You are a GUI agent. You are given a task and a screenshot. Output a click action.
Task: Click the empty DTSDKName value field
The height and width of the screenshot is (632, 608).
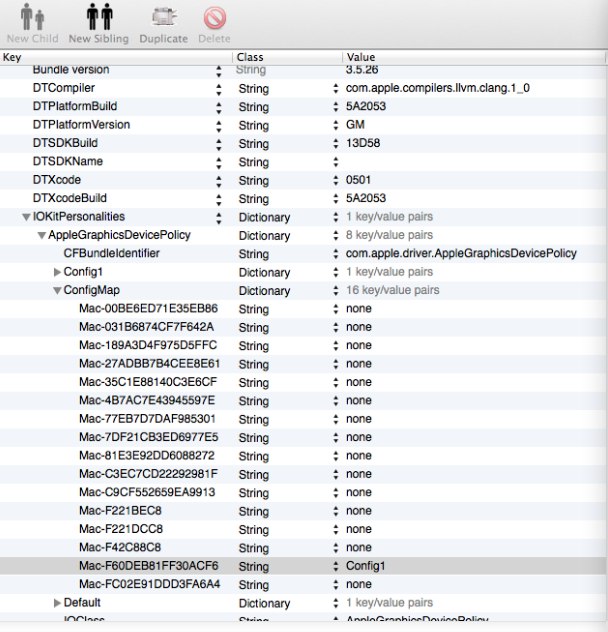(x=474, y=162)
